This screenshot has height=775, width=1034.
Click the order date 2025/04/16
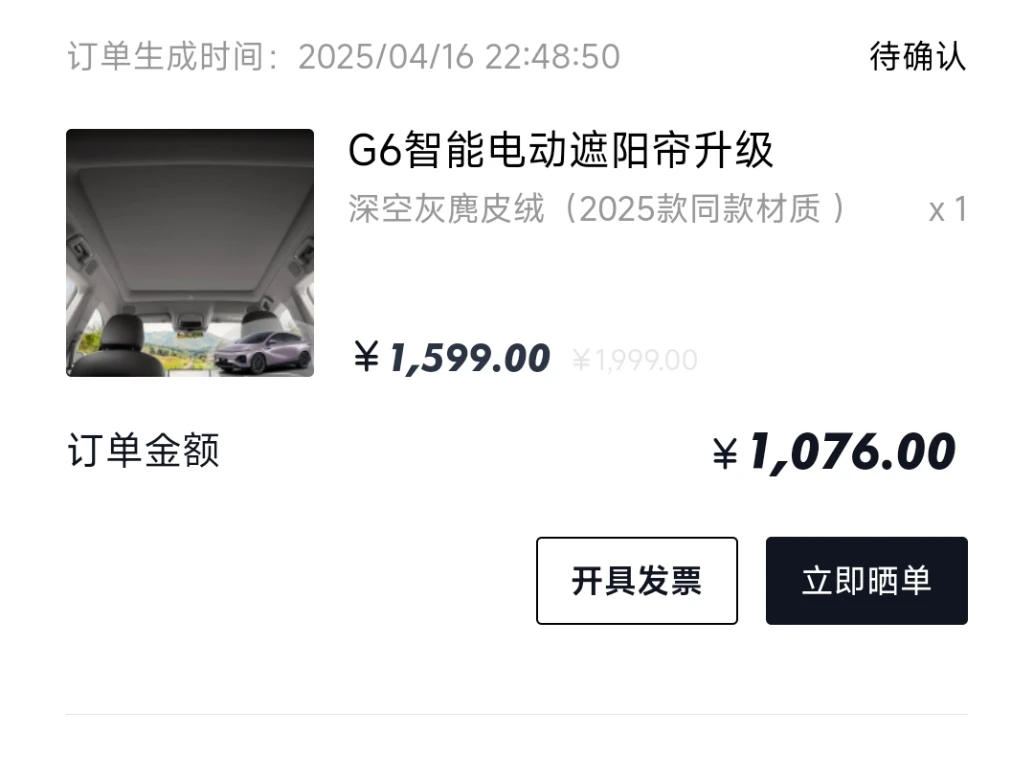386,57
